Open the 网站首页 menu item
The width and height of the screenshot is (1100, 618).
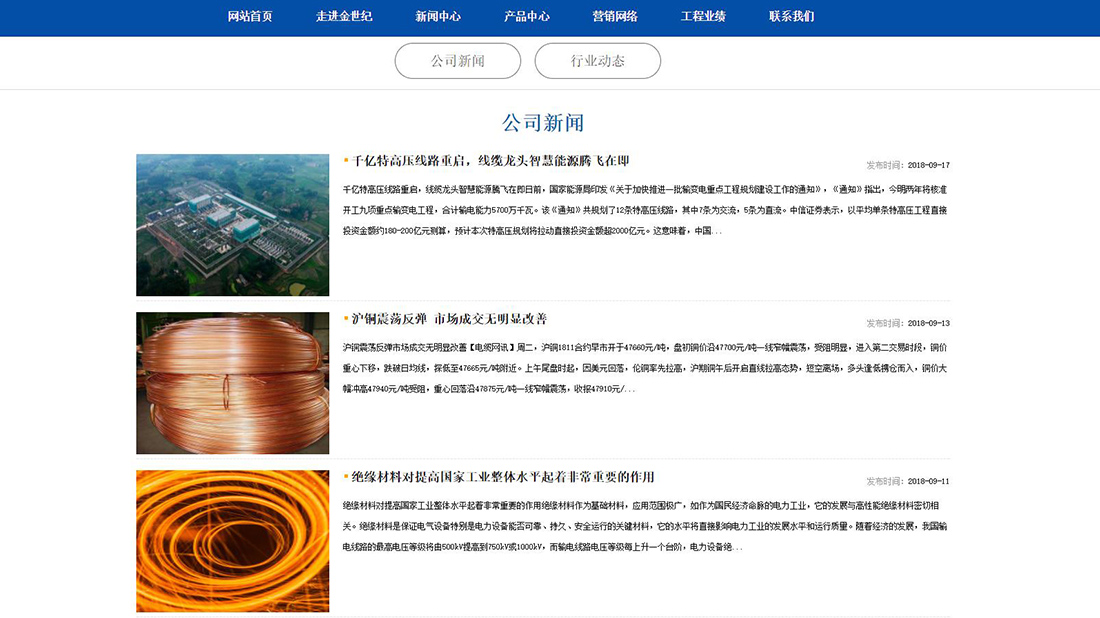[x=249, y=17]
